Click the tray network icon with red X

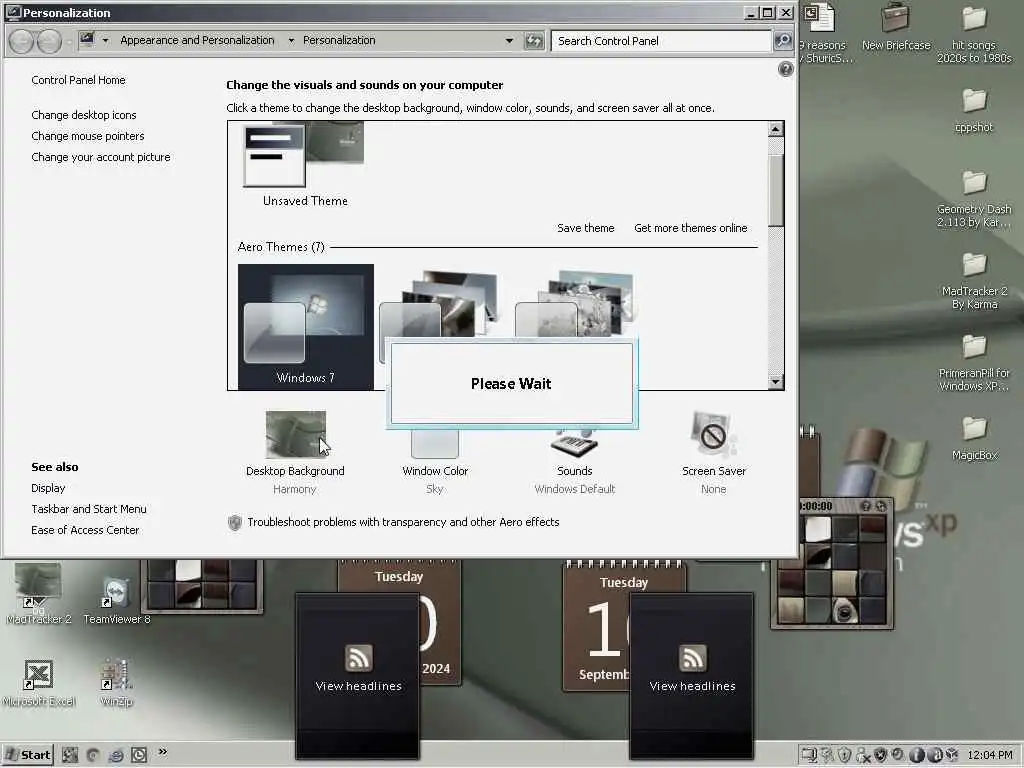(863, 756)
